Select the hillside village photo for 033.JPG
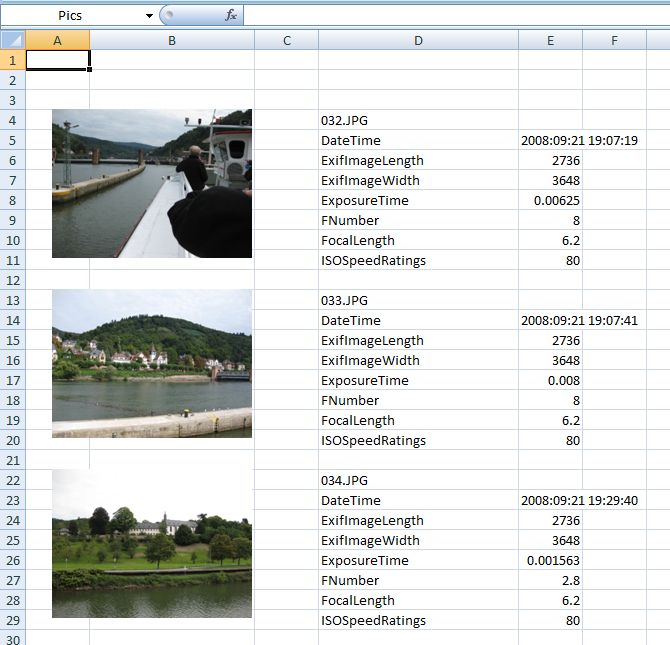The width and height of the screenshot is (670, 645). point(151,363)
